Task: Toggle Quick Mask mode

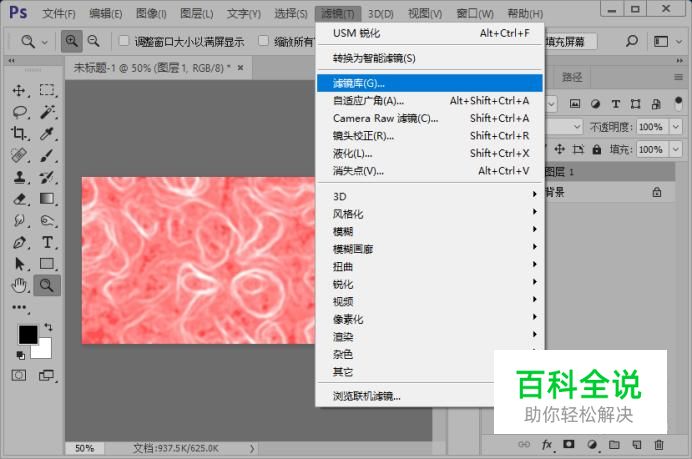Action: [x=19, y=376]
